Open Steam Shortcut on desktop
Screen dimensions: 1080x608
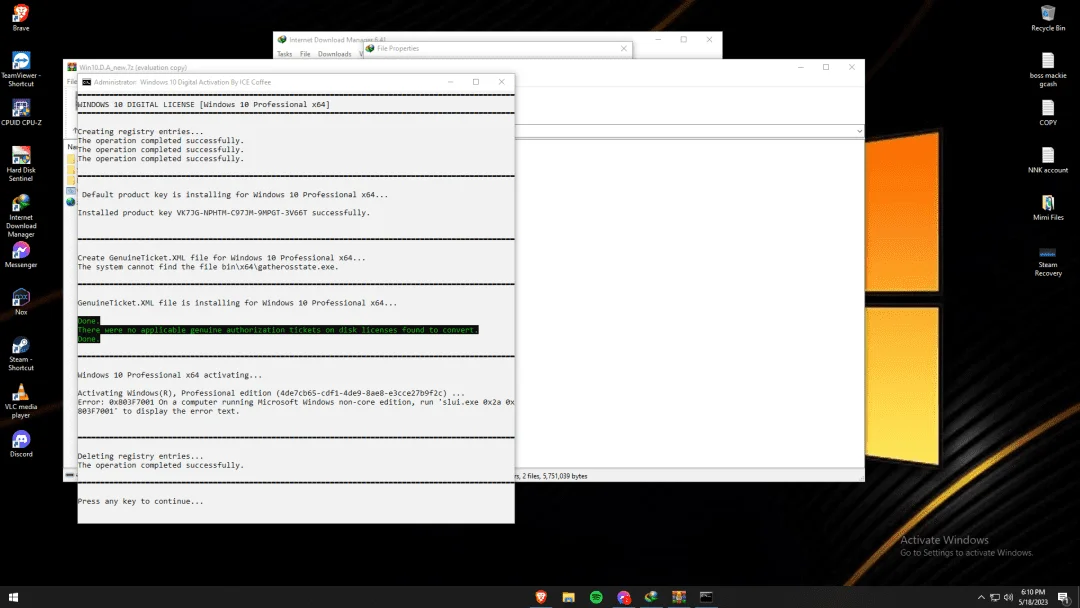pyautogui.click(x=21, y=354)
